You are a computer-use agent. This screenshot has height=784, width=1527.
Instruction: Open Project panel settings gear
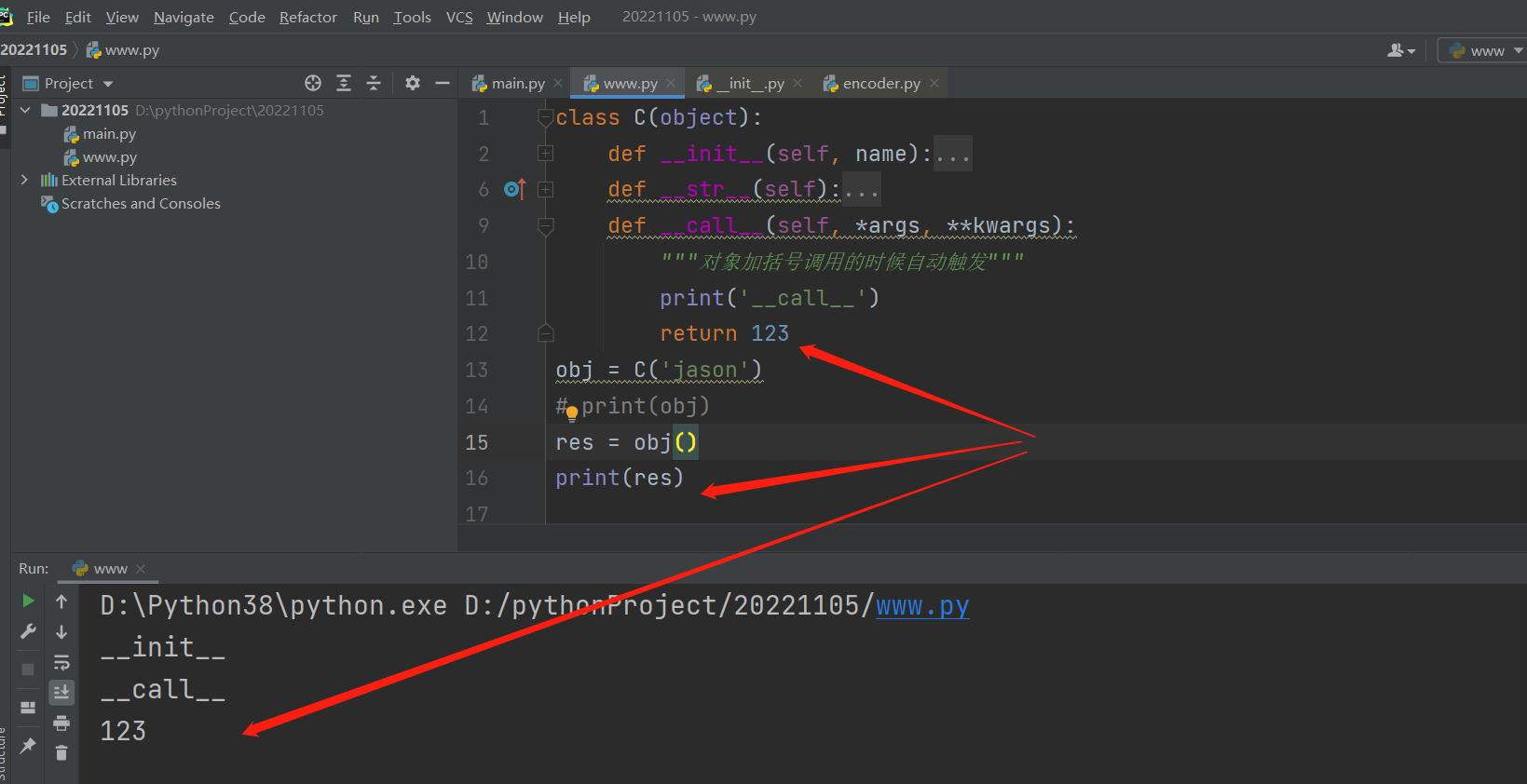click(x=413, y=83)
